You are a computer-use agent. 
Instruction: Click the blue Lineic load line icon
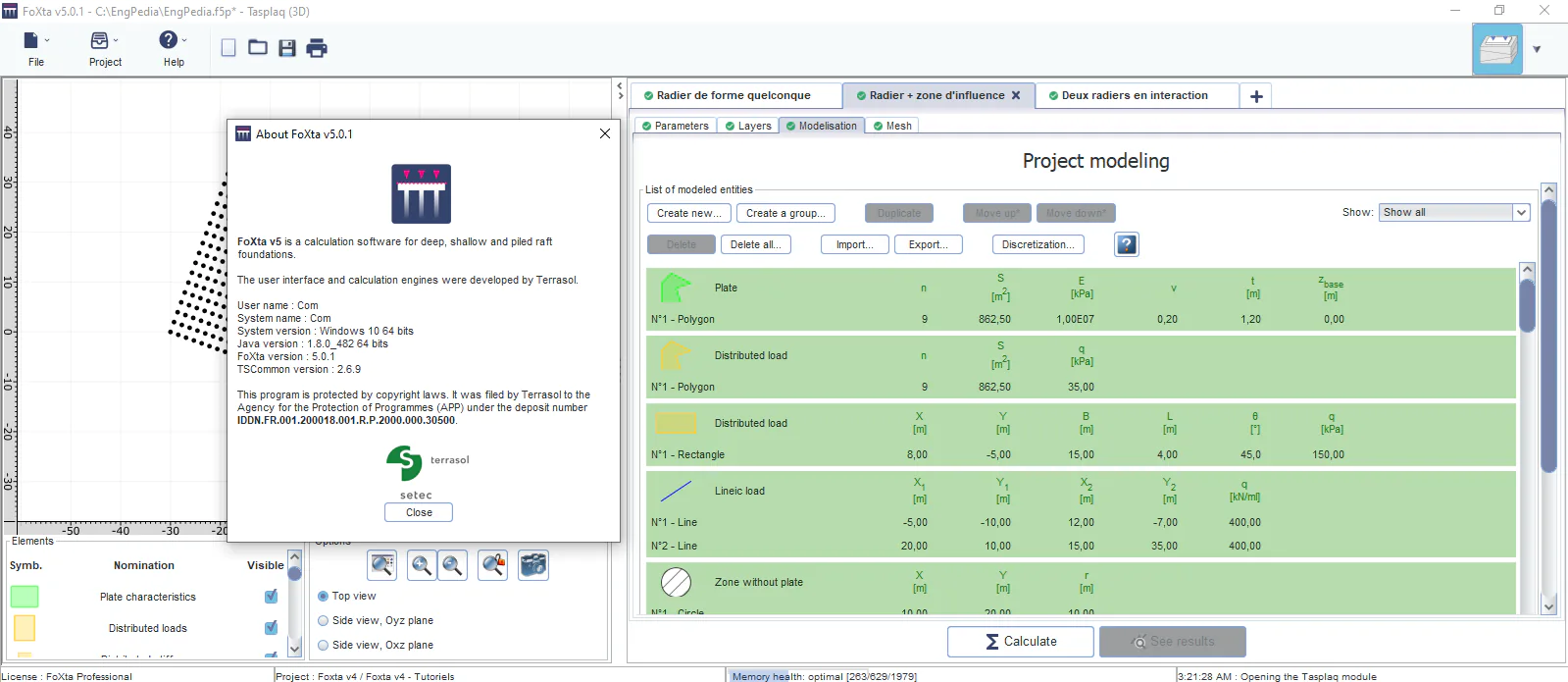(x=676, y=491)
